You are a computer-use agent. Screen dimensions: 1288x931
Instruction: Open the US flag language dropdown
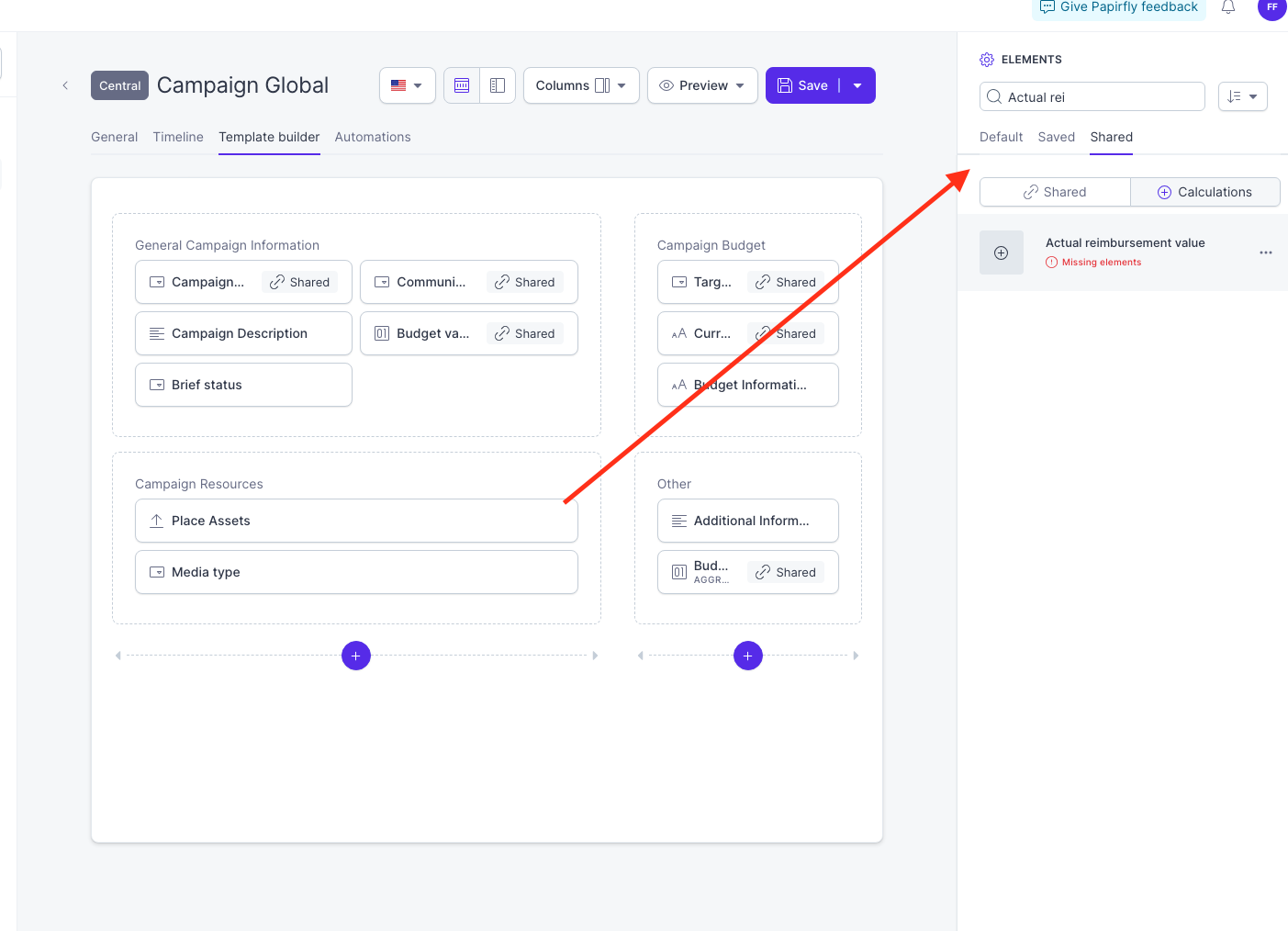pos(408,85)
